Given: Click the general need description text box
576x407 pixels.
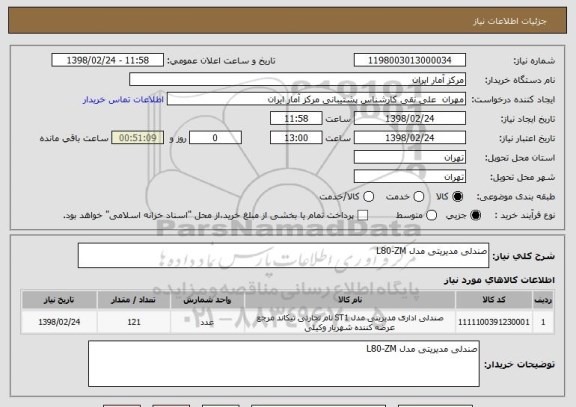Looking at the screenshot, I should click(x=283, y=255).
